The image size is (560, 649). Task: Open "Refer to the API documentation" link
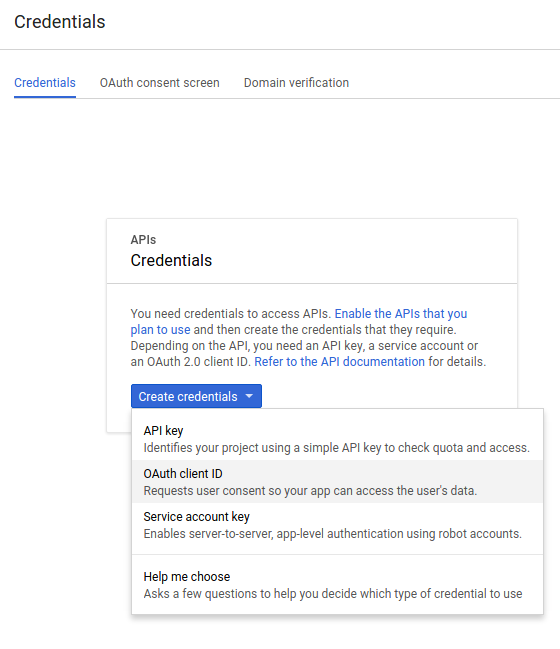click(x=339, y=362)
